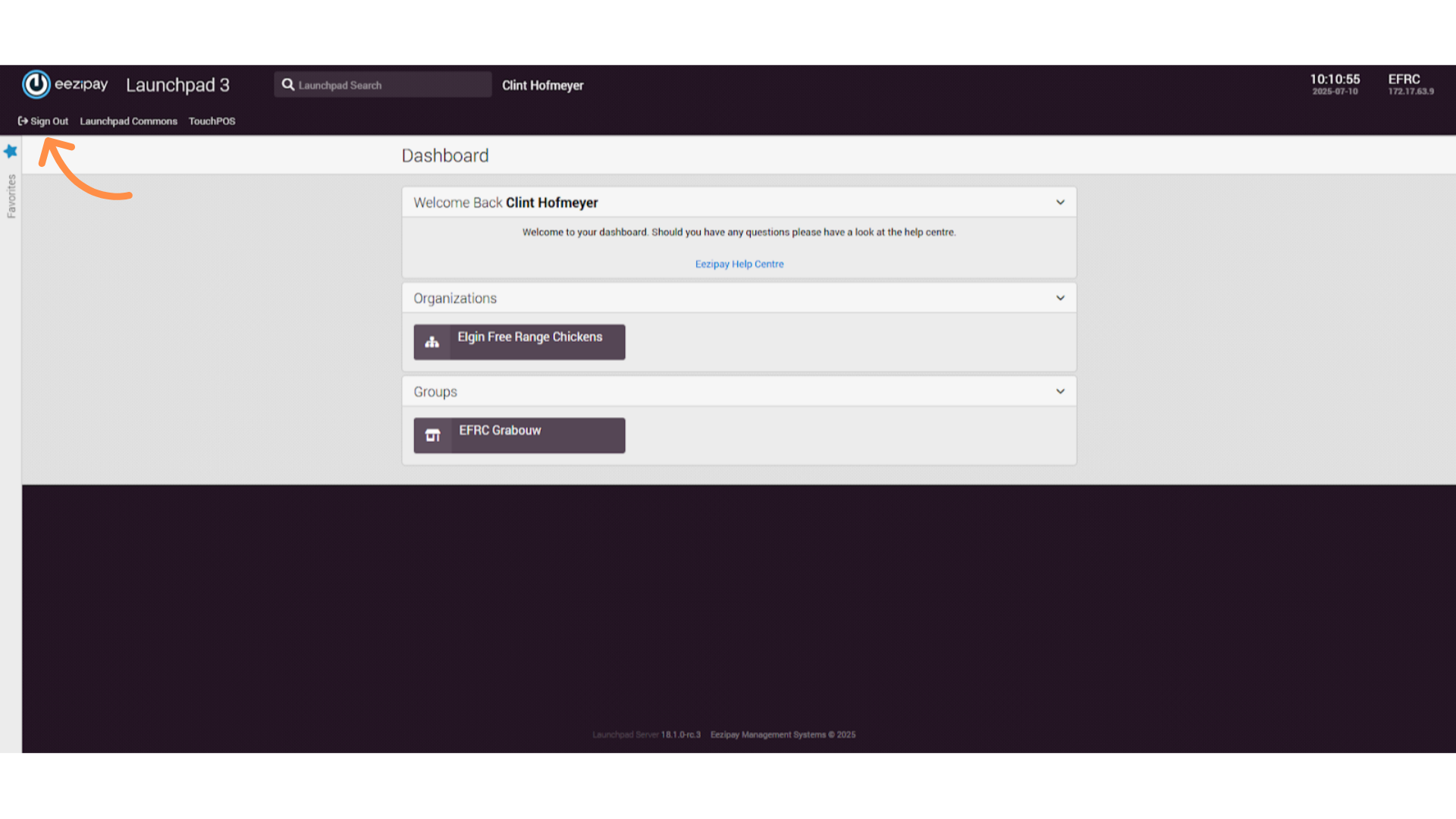Click the eezipay wordmark text
Image resolution: width=1456 pixels, height=819 pixels.
pyautogui.click(x=81, y=84)
